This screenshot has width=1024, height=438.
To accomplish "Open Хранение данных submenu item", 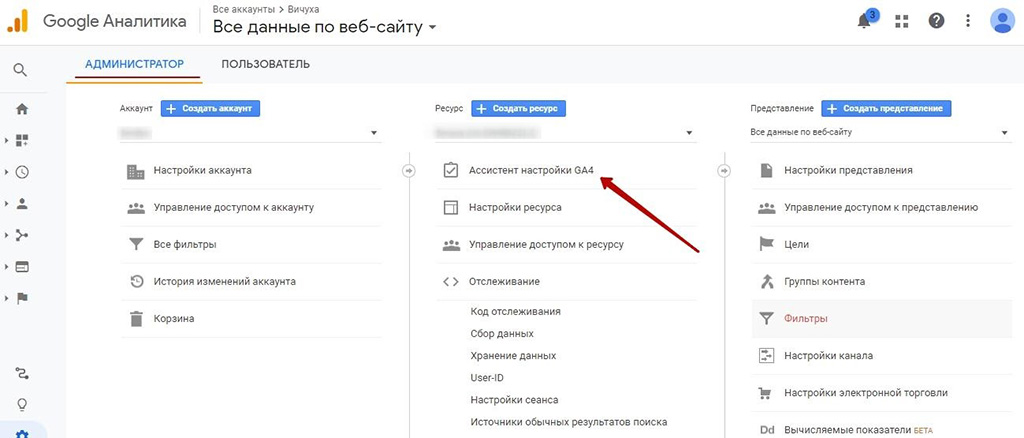I will [x=513, y=356].
